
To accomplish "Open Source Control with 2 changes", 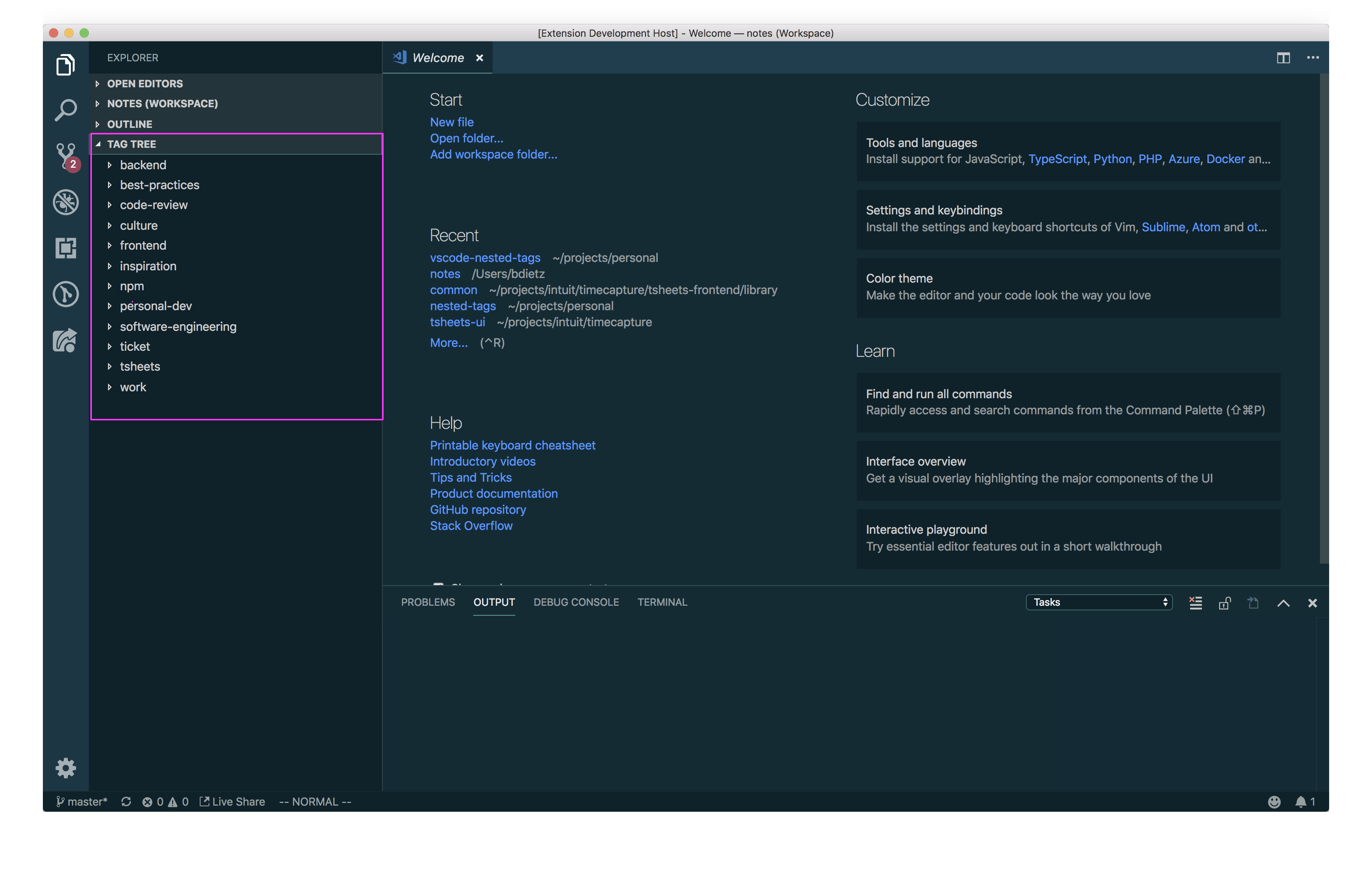I will 65,155.
